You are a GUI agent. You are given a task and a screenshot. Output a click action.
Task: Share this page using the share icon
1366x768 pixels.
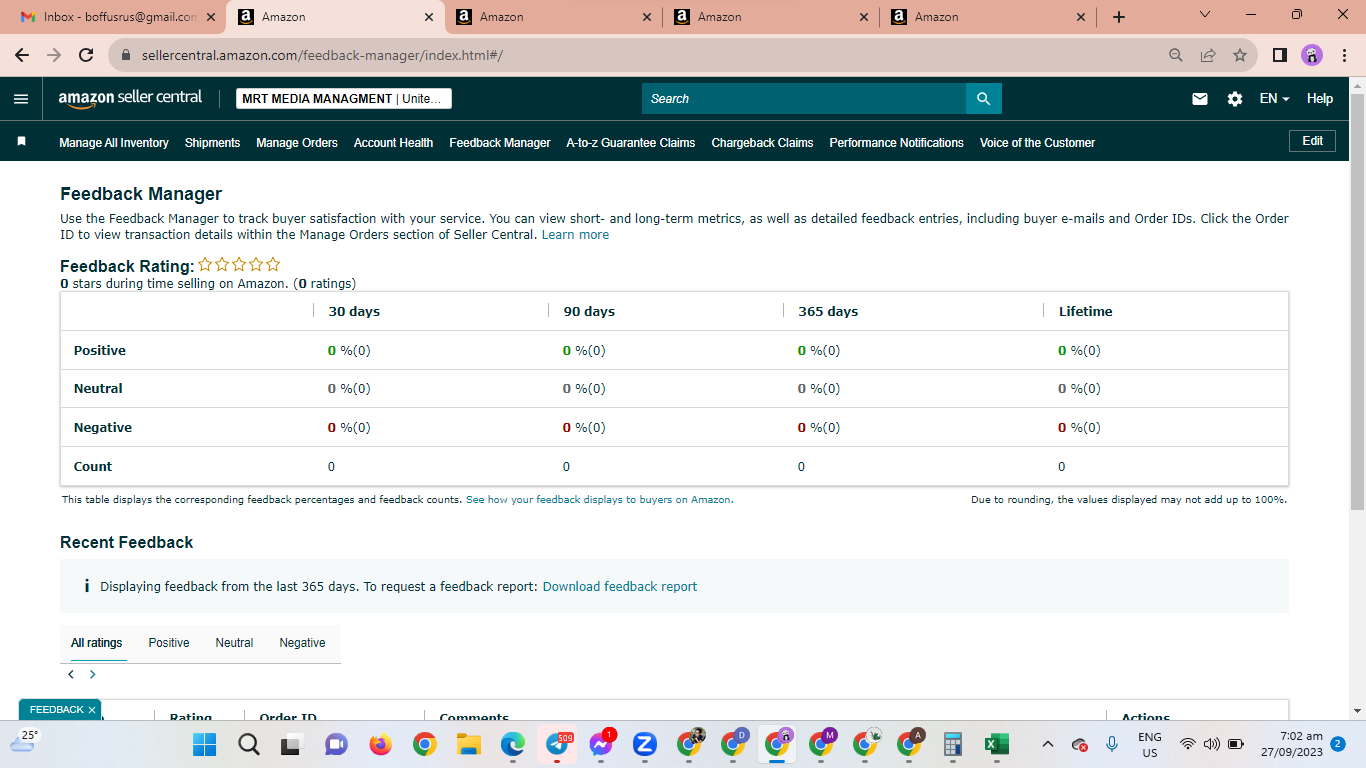tap(1208, 55)
